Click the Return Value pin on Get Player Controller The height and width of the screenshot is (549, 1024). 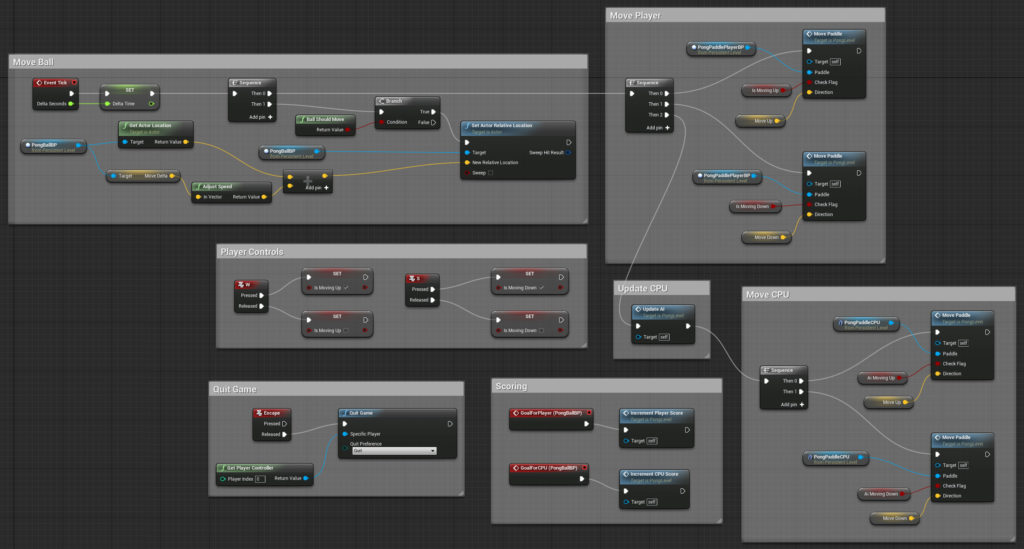pyautogui.click(x=306, y=478)
